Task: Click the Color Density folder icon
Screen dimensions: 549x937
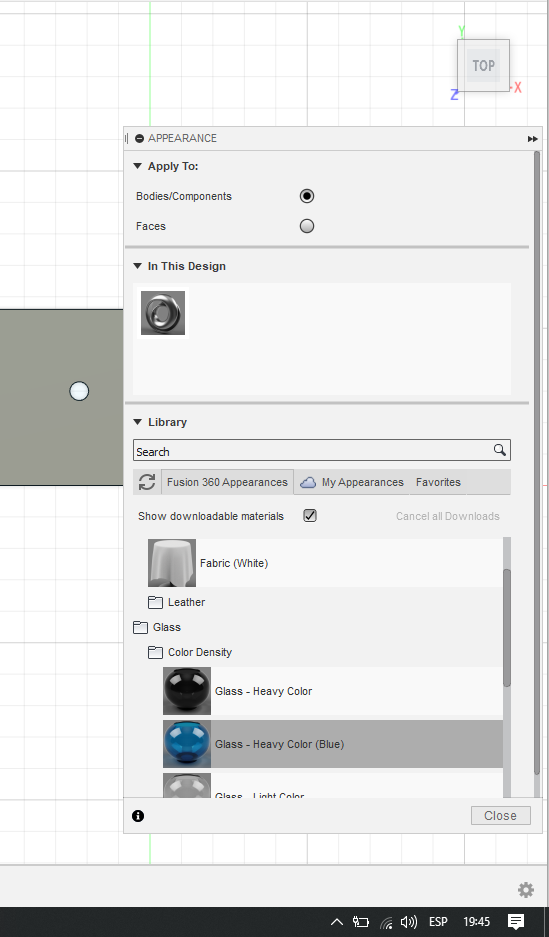Action: click(x=155, y=652)
